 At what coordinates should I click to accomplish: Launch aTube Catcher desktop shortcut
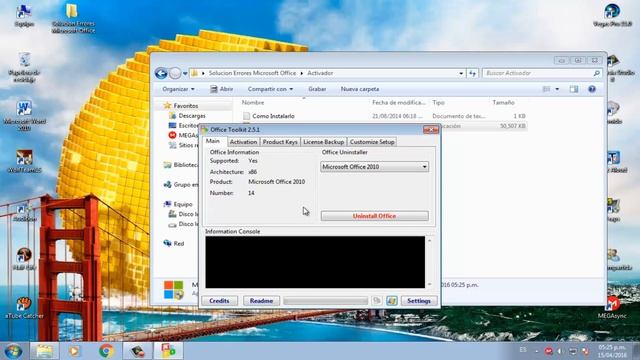point(24,307)
